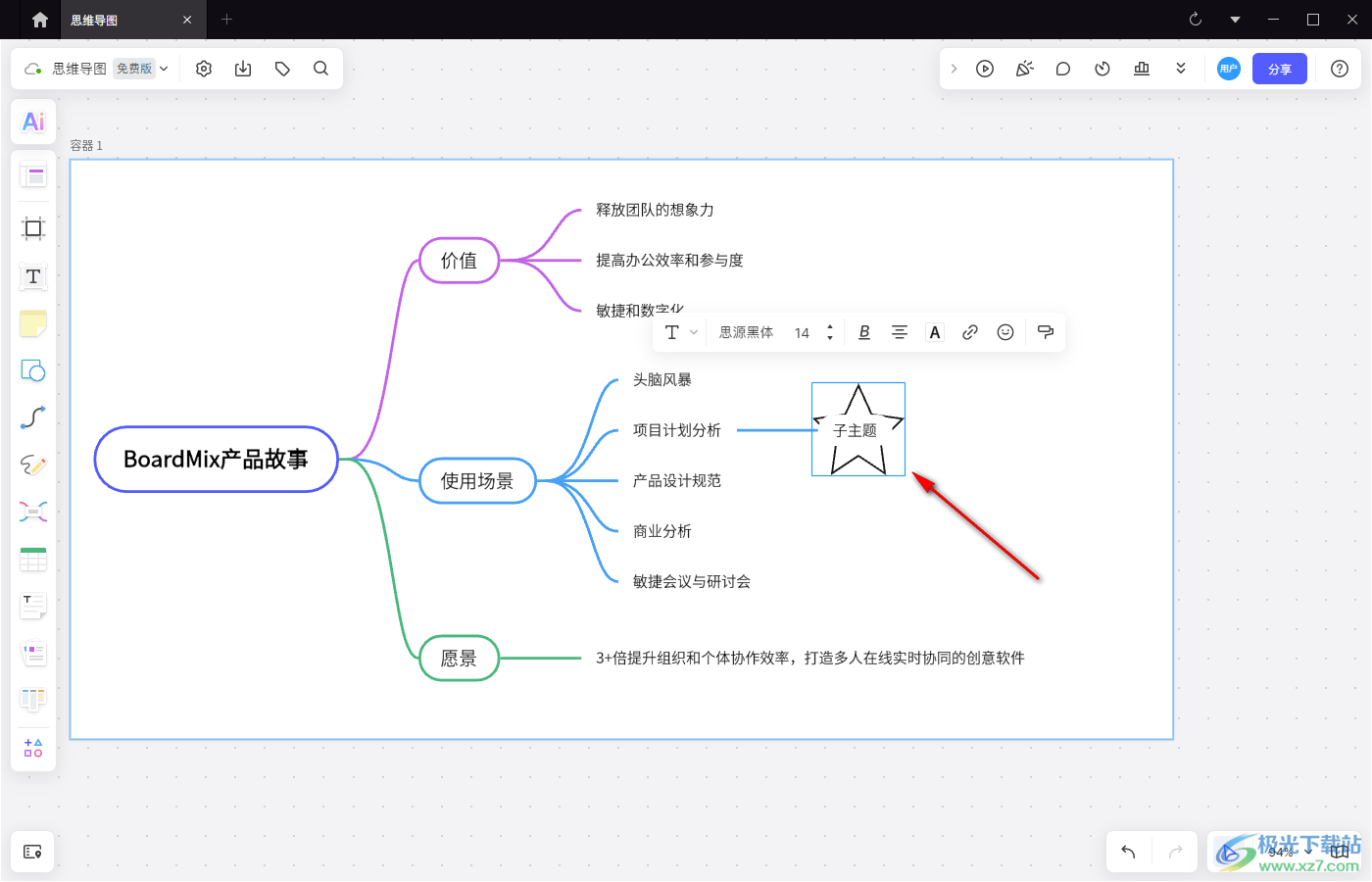Click the blue Share button

[1280, 69]
